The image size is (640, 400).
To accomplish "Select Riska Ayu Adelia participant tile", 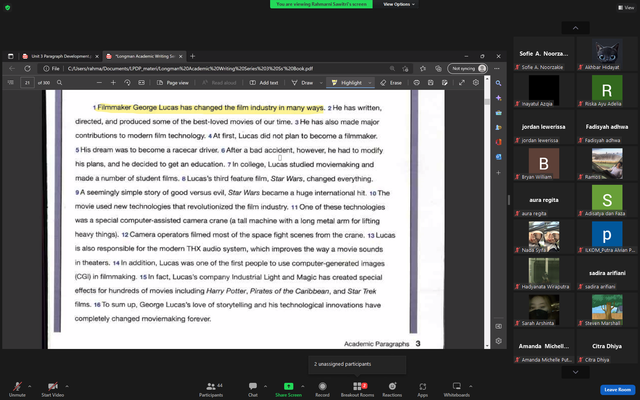I will [607, 90].
